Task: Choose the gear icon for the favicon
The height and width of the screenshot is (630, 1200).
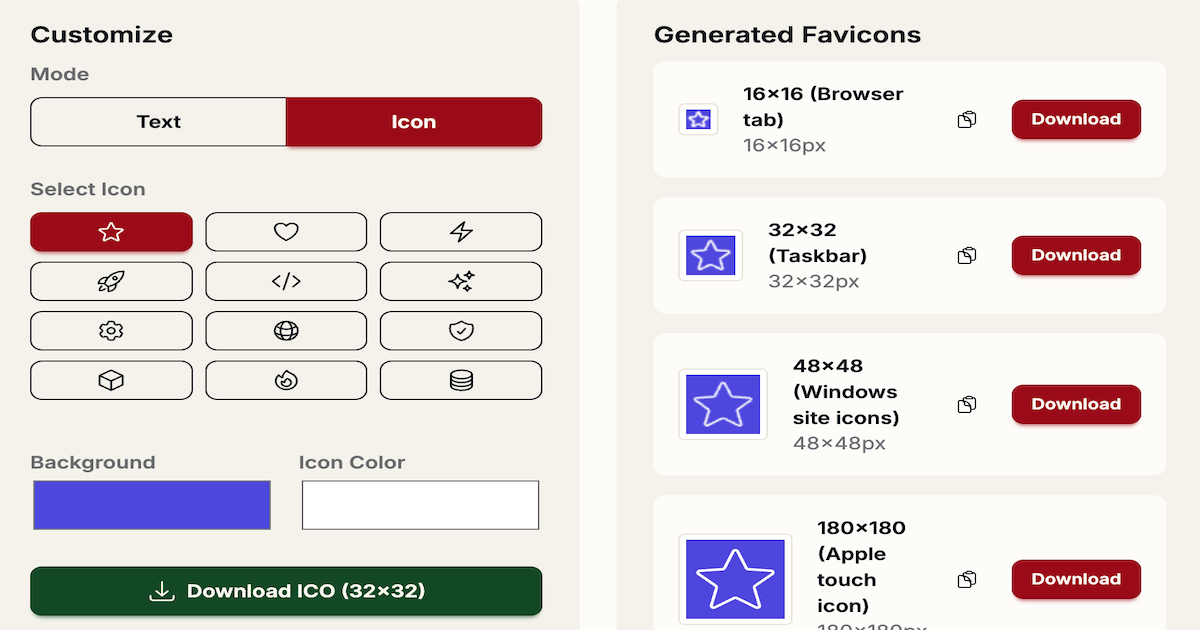Action: point(111,331)
